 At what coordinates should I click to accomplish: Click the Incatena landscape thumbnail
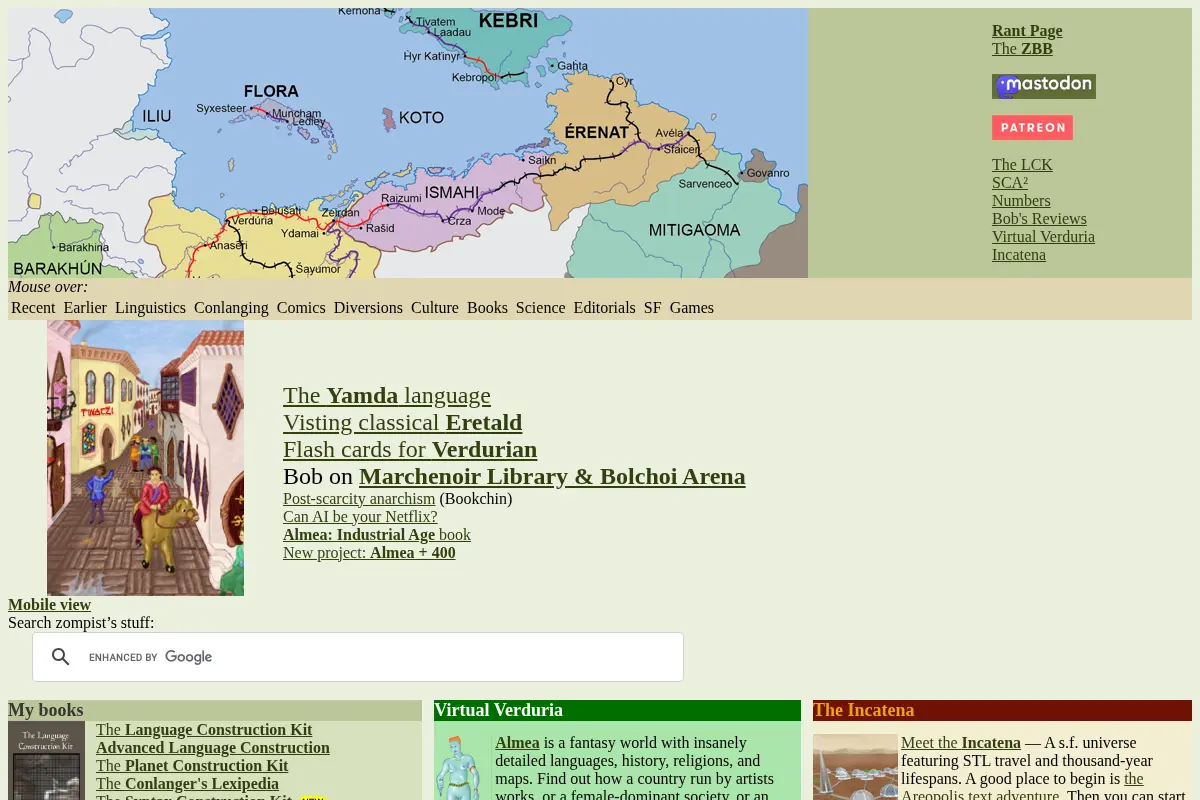855,767
